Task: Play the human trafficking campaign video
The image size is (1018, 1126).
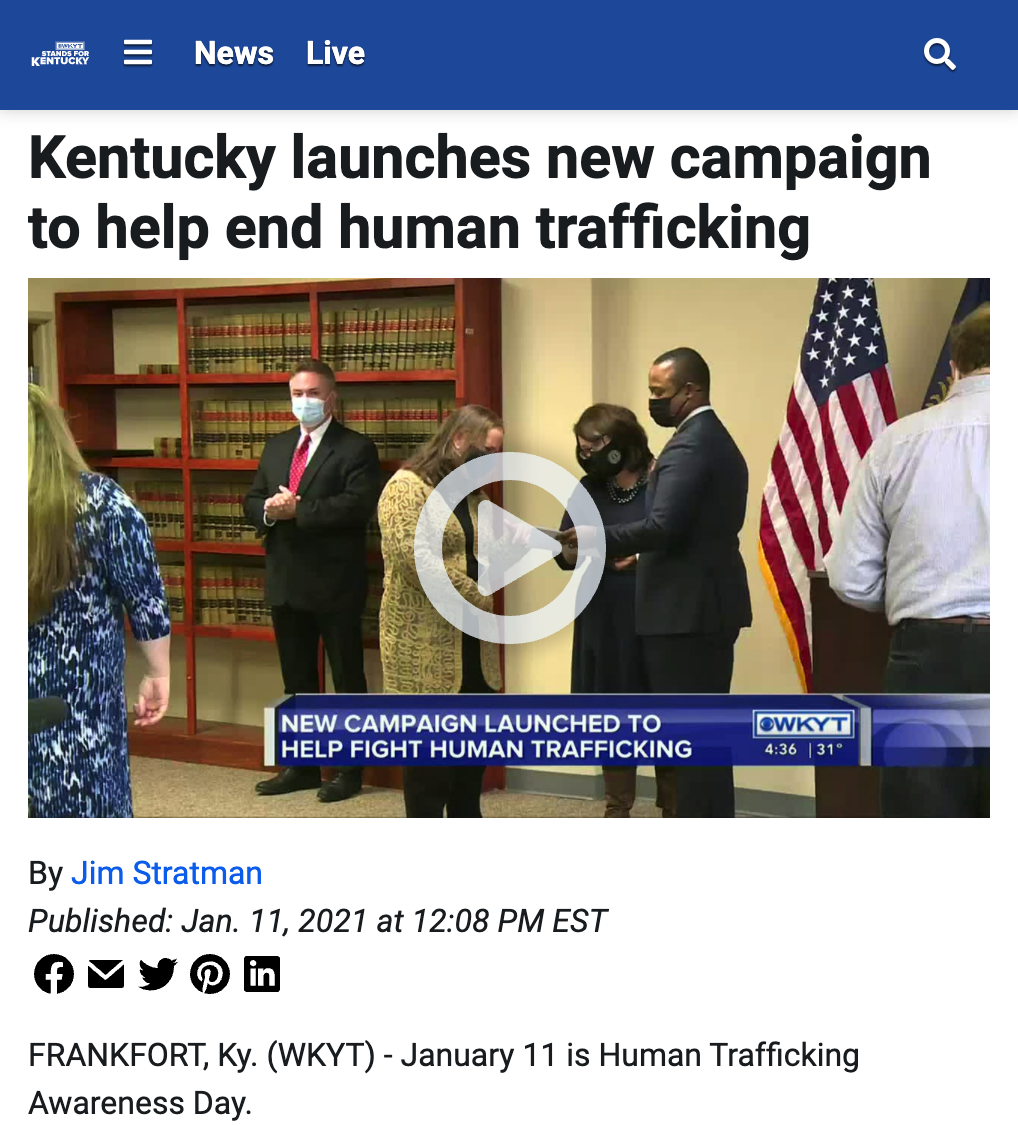Action: coord(510,548)
